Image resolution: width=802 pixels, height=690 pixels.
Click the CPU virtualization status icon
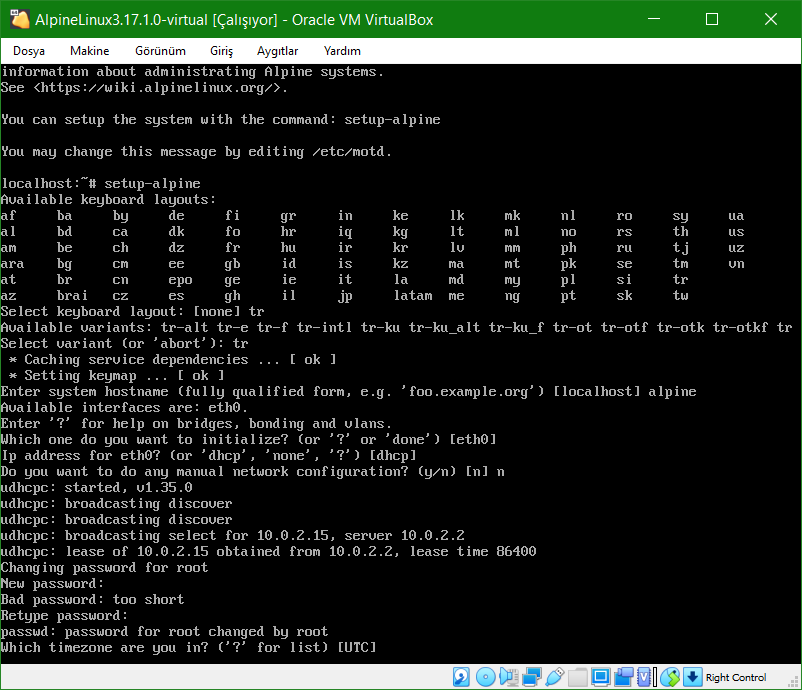pyautogui.click(x=644, y=677)
